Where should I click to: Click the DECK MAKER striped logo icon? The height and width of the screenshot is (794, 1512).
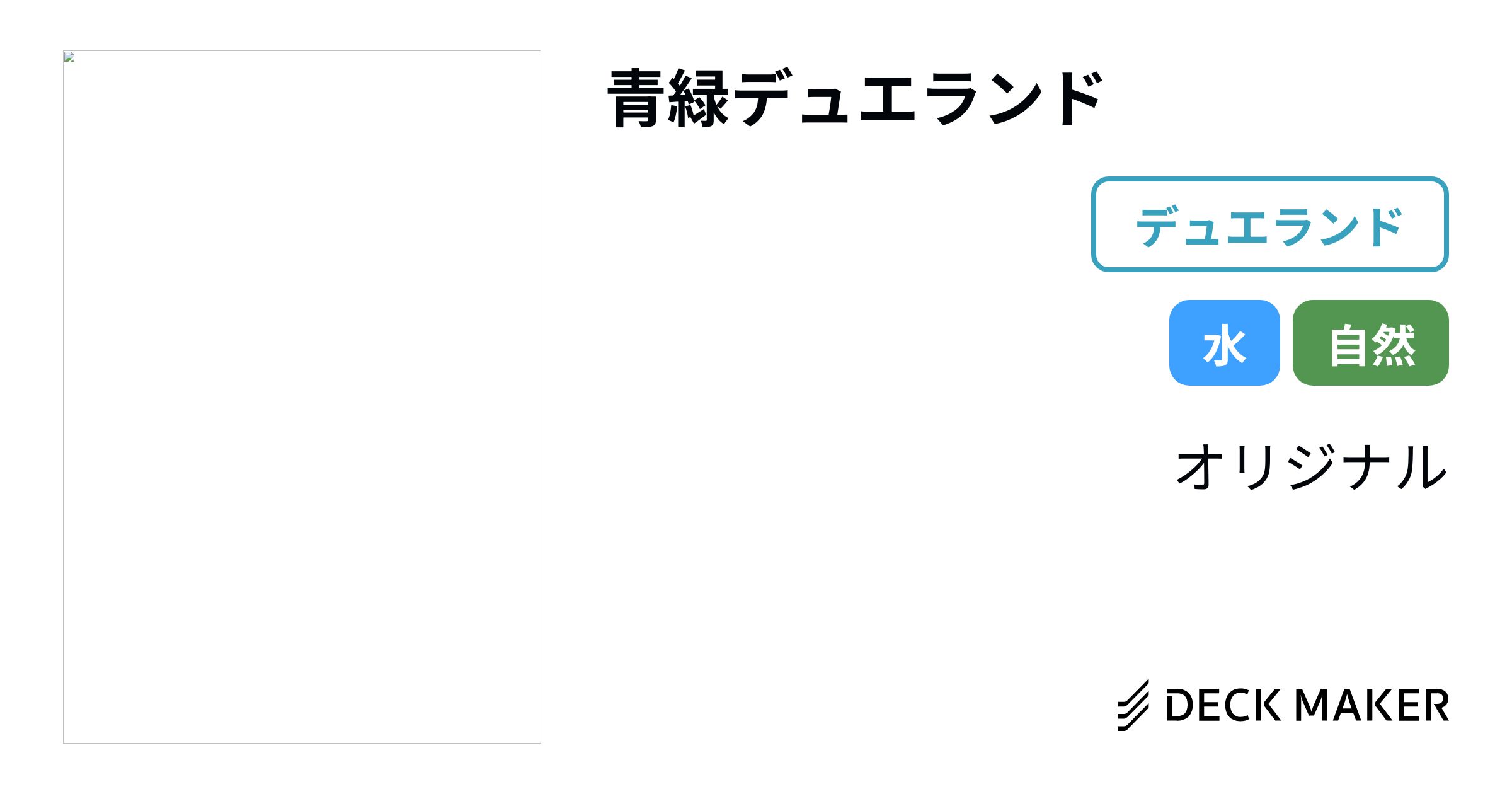tap(1133, 705)
